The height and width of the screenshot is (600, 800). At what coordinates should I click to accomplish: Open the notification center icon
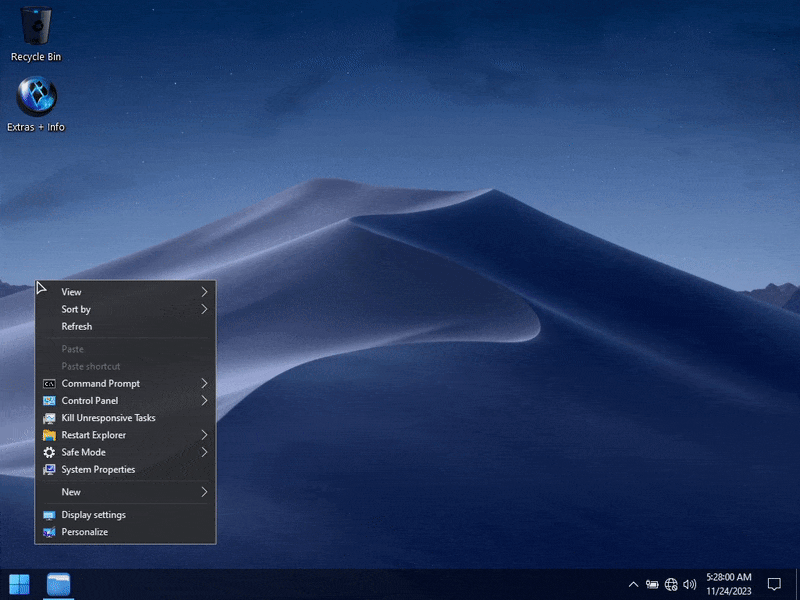[774, 584]
